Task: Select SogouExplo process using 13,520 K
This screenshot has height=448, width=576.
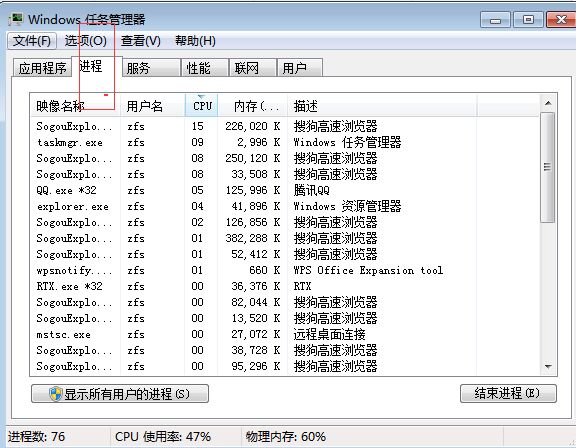Action: (x=285, y=318)
